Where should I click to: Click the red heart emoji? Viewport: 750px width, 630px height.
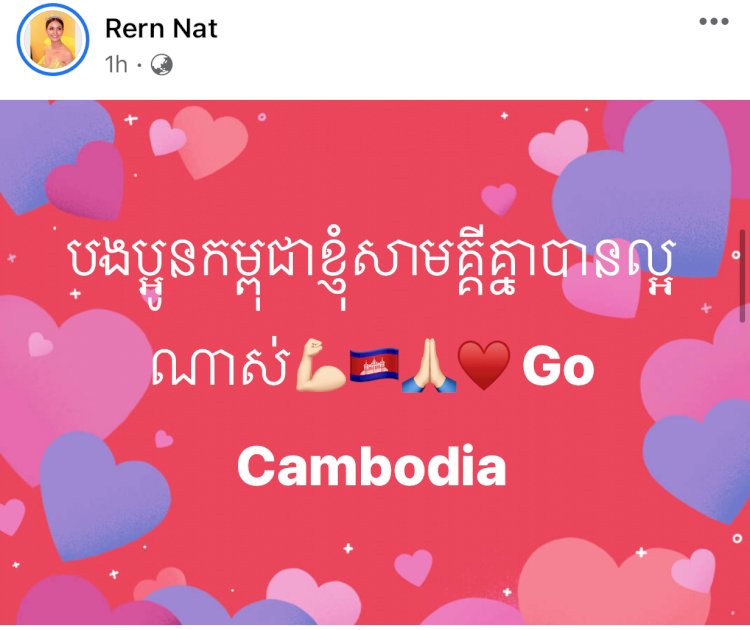coord(484,365)
